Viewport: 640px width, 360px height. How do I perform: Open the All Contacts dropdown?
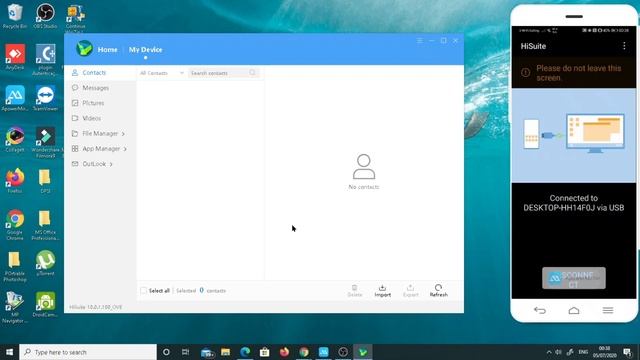pyautogui.click(x=162, y=73)
